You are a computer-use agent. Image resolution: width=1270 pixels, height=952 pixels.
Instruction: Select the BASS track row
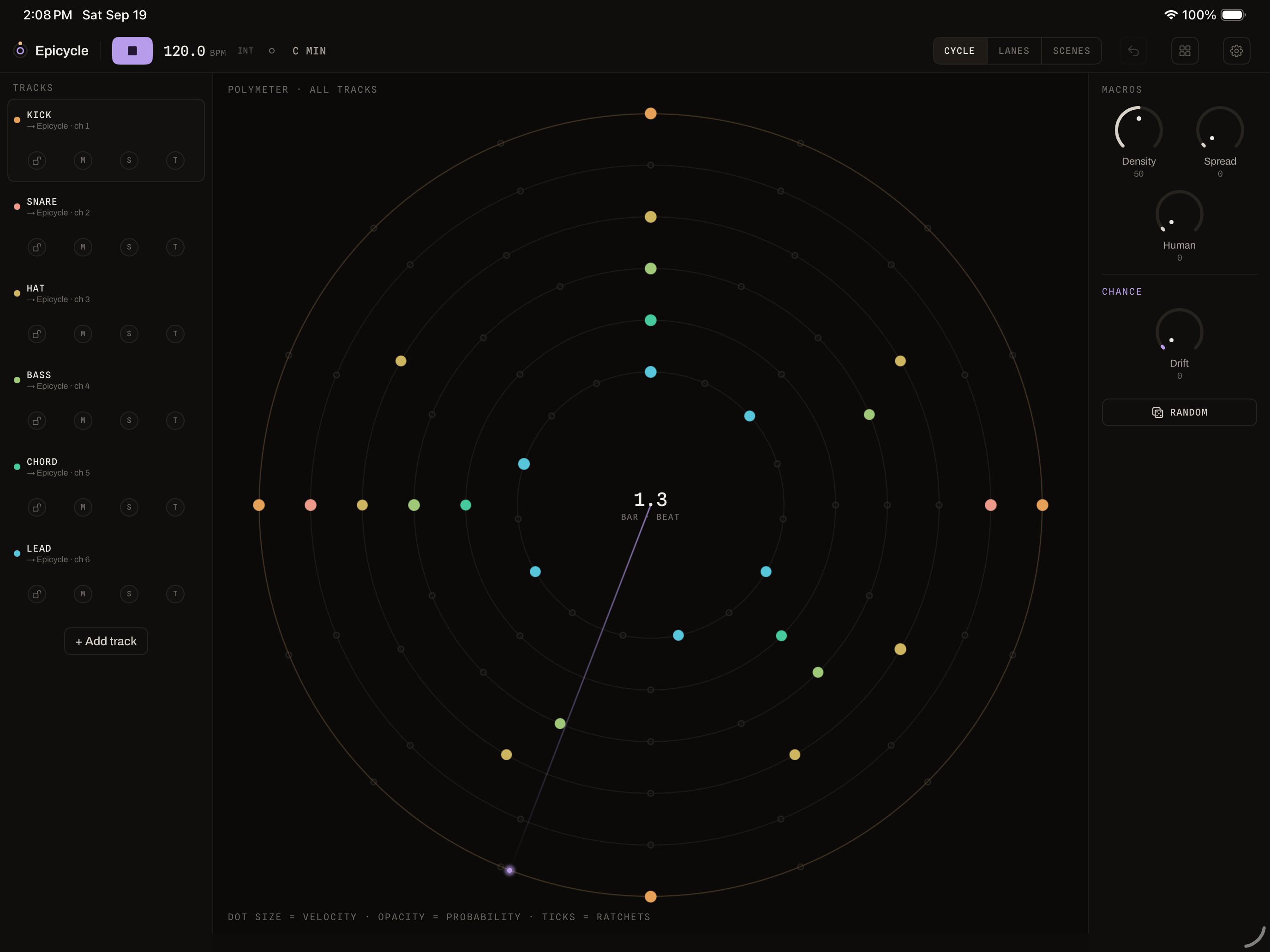click(x=106, y=400)
